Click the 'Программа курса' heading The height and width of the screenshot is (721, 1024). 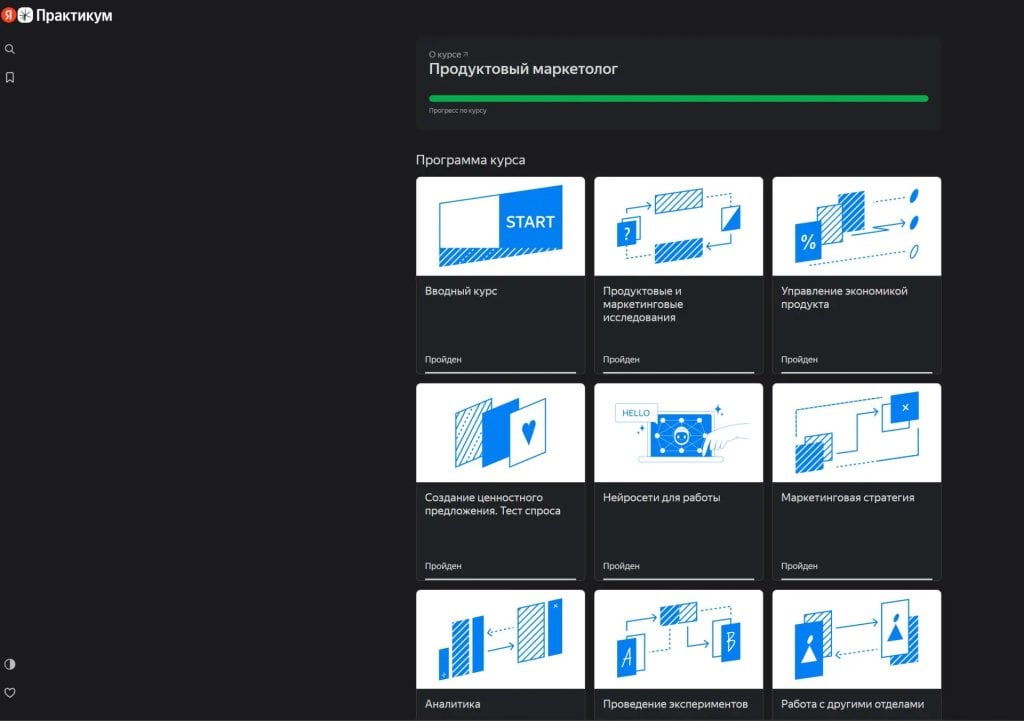tap(470, 160)
